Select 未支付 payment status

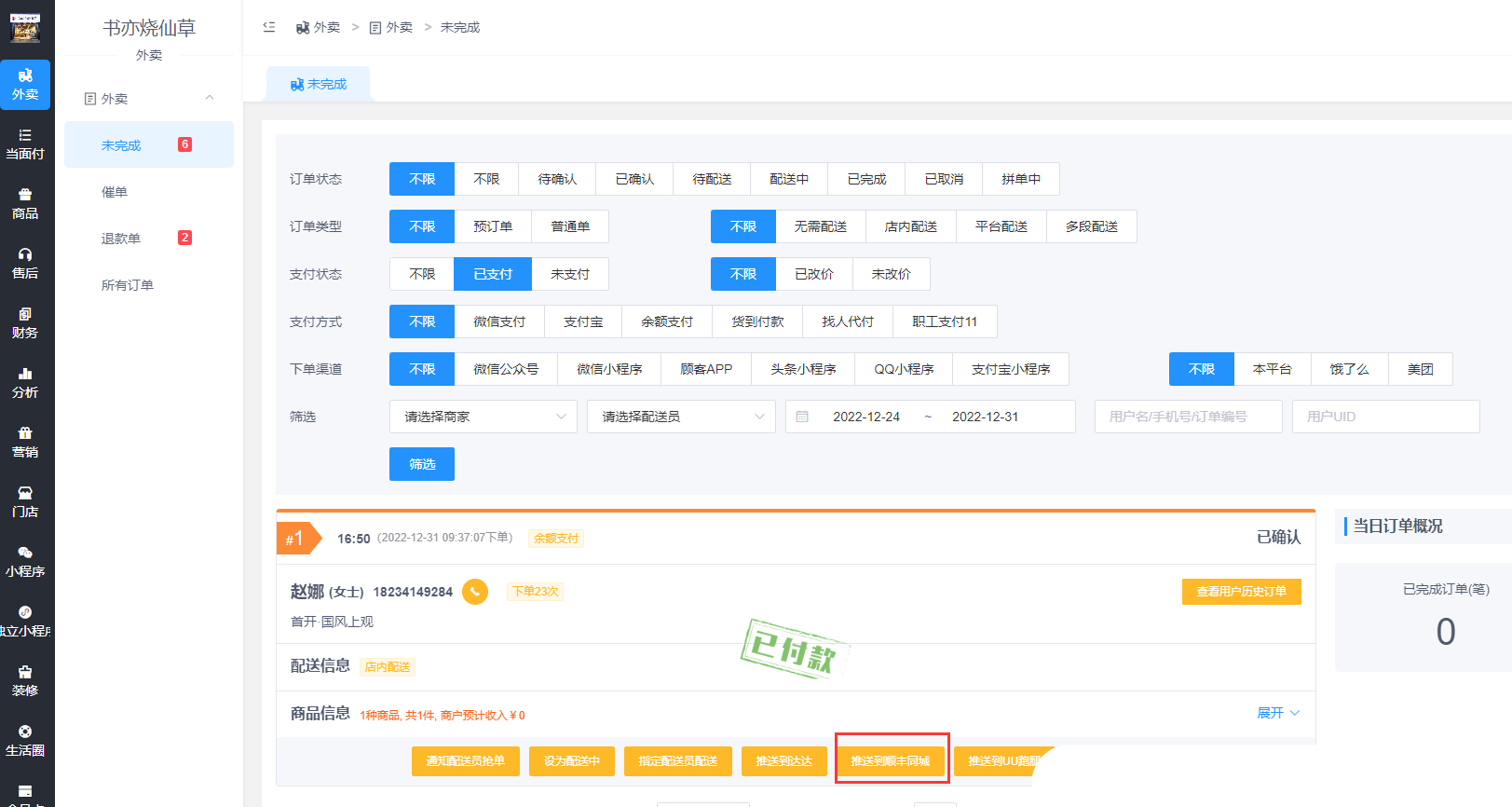(570, 274)
